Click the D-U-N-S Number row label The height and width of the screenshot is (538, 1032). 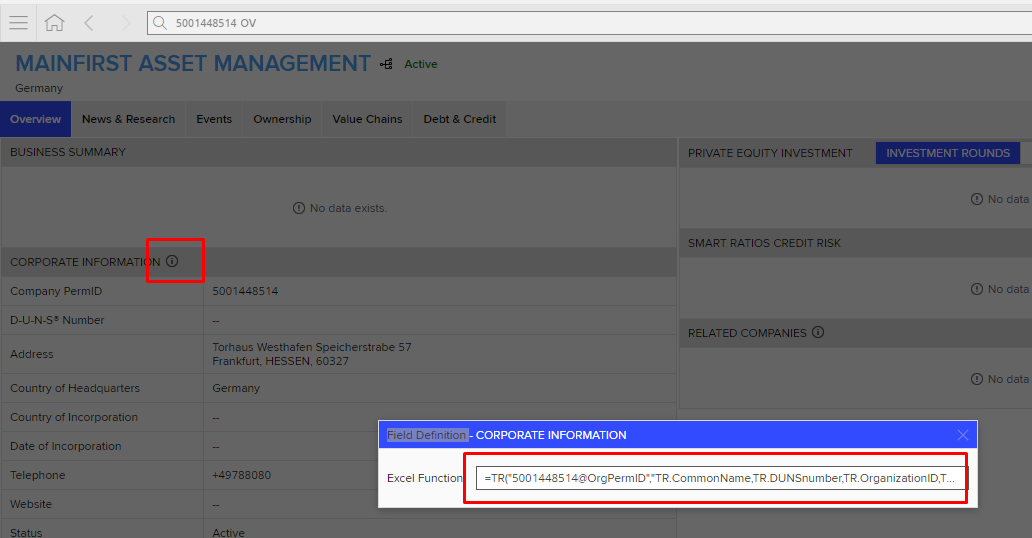(57, 320)
